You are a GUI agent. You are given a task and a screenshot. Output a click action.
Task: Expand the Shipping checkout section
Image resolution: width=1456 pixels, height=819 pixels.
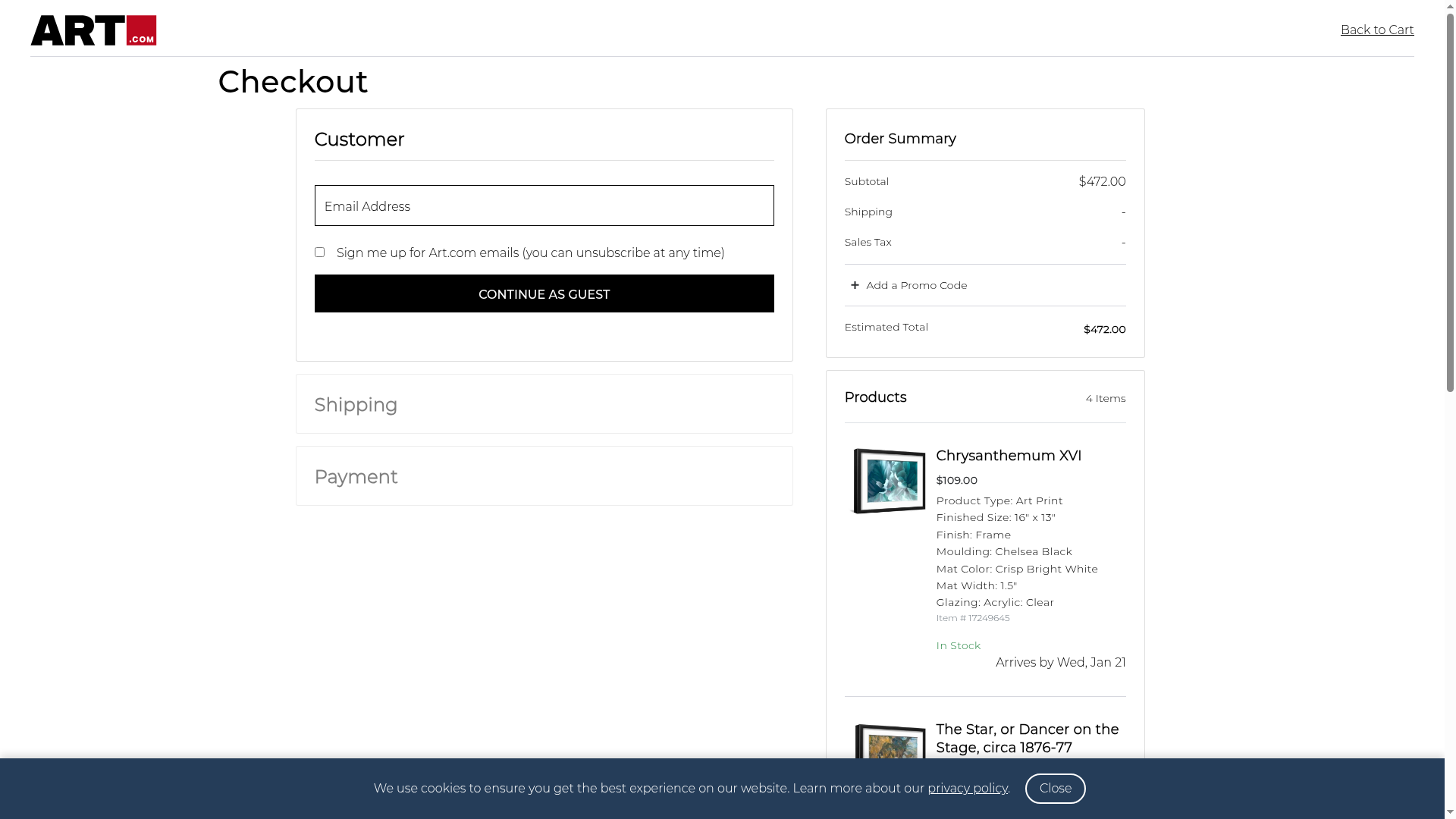coord(356,405)
